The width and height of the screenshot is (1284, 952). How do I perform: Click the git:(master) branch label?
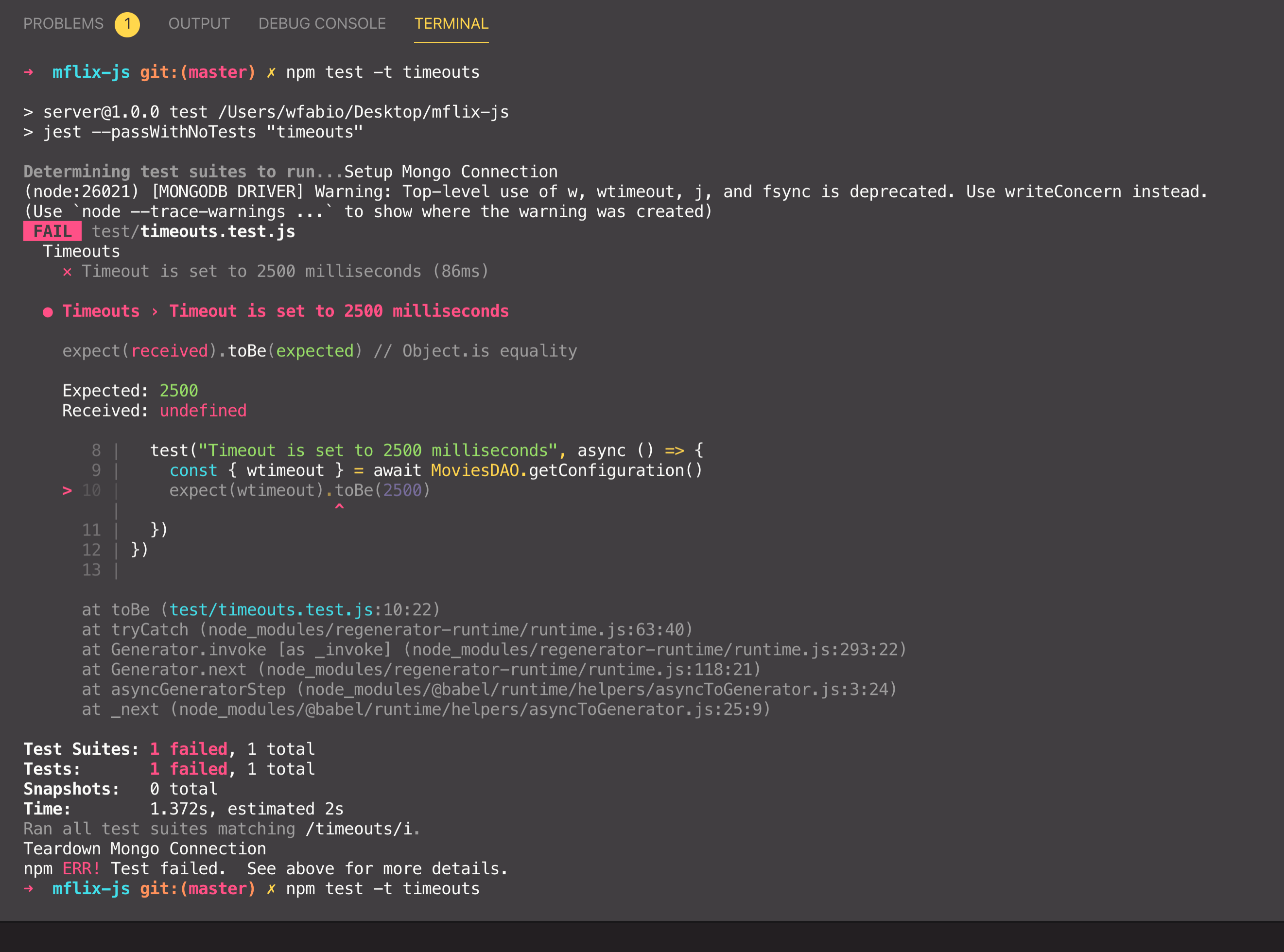coord(197,71)
